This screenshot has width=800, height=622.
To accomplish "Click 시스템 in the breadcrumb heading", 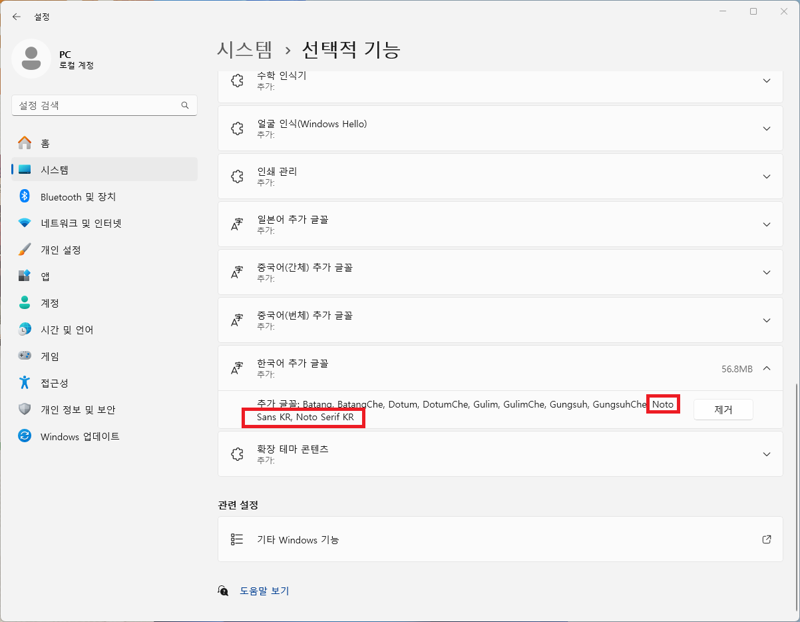I will [244, 50].
